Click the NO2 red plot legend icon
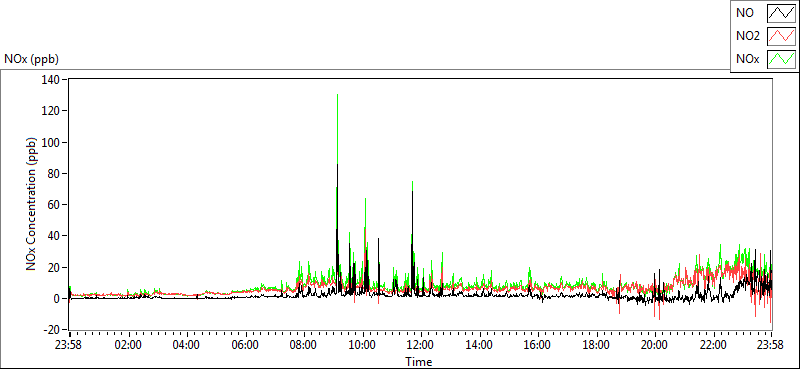 coord(781,36)
